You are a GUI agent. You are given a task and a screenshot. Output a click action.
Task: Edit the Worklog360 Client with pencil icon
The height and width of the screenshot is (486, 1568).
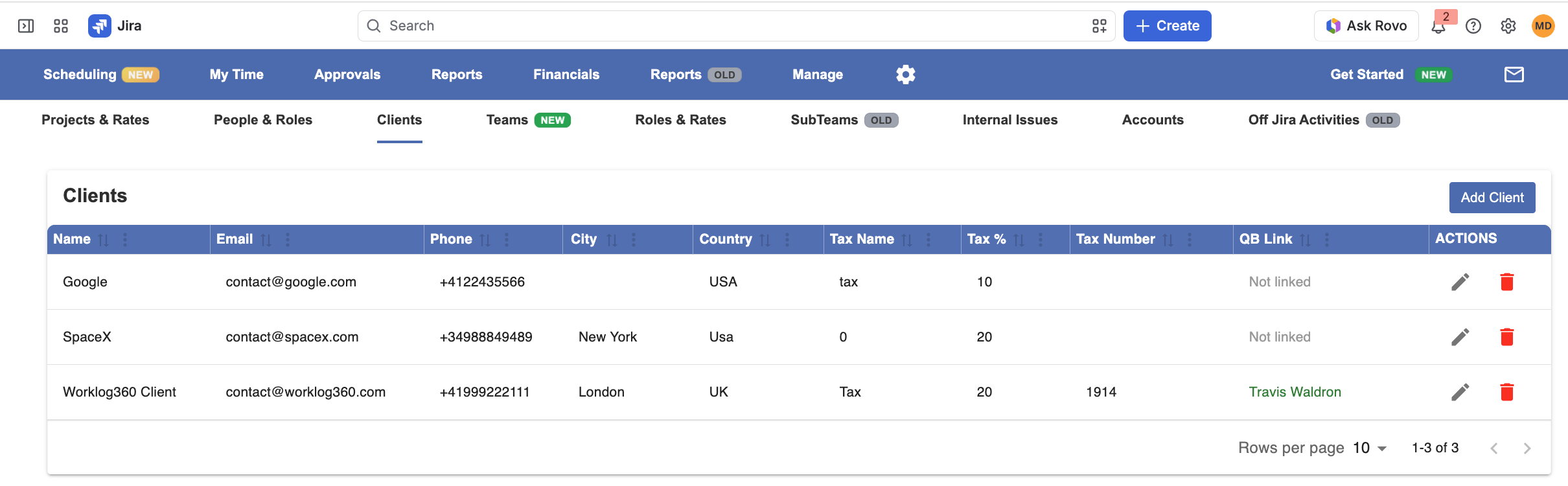1460,392
